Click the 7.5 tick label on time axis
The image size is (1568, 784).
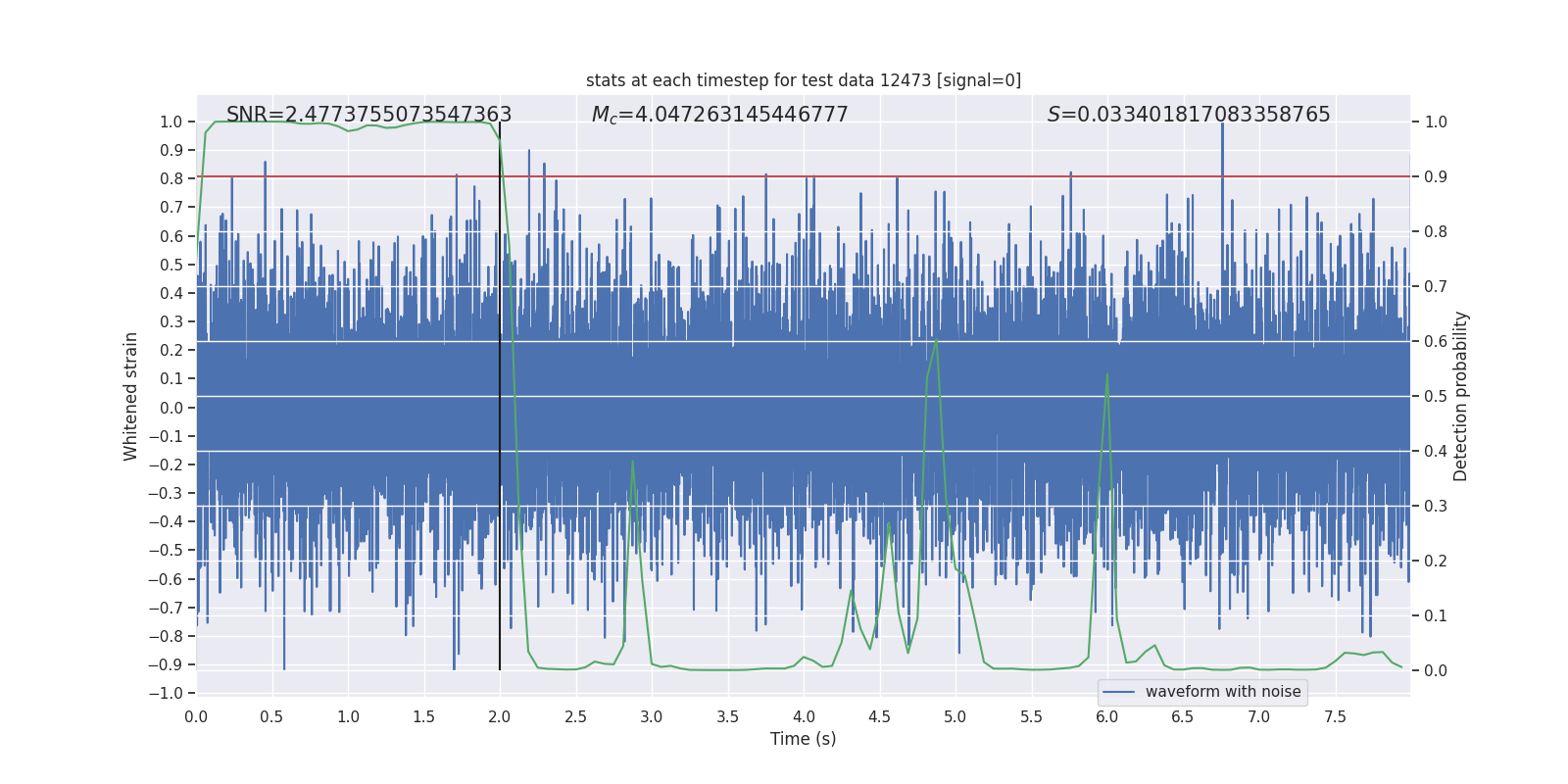(x=1335, y=717)
